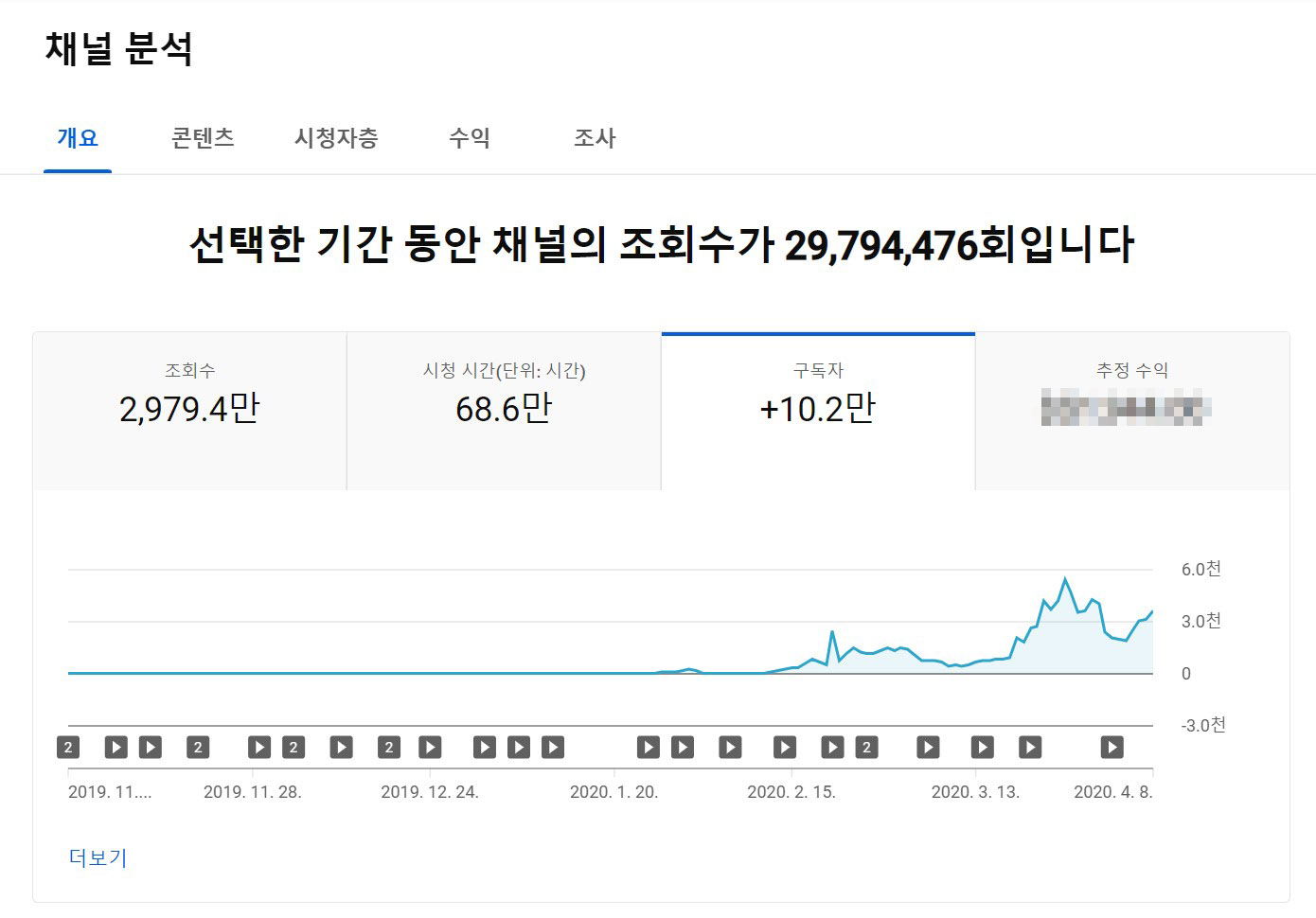
Task: Click the highest peak of the subscriber graph
Action: point(1065,578)
